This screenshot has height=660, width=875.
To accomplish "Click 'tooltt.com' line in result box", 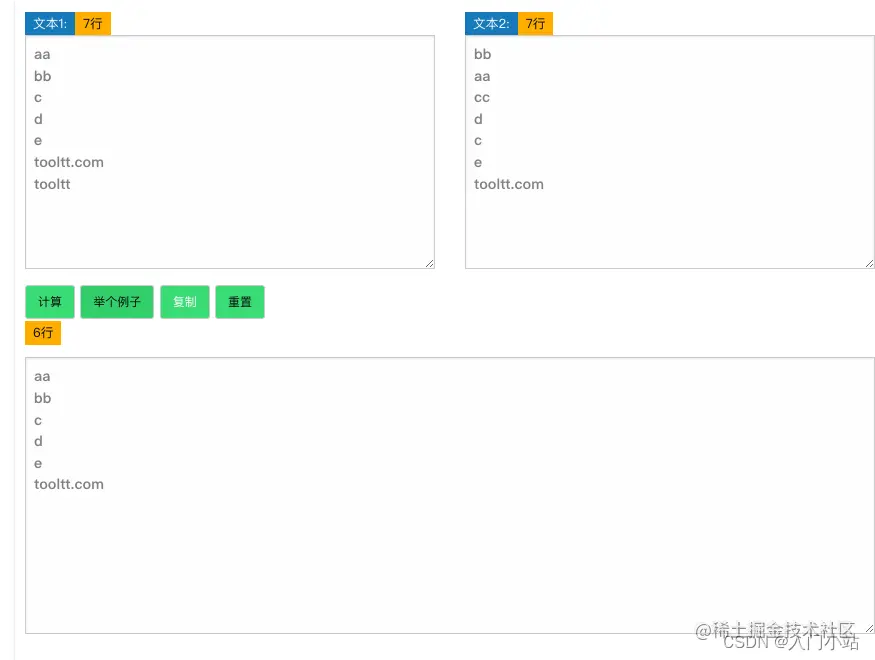I will (x=69, y=484).
